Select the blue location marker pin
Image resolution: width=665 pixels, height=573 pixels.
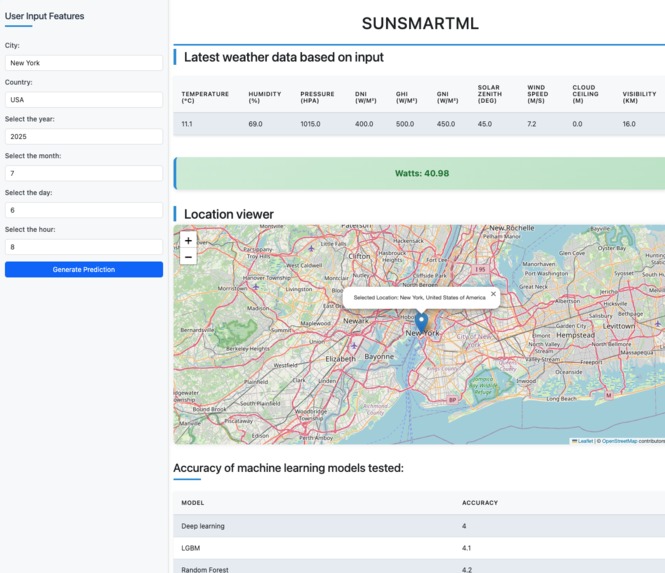coord(421,323)
